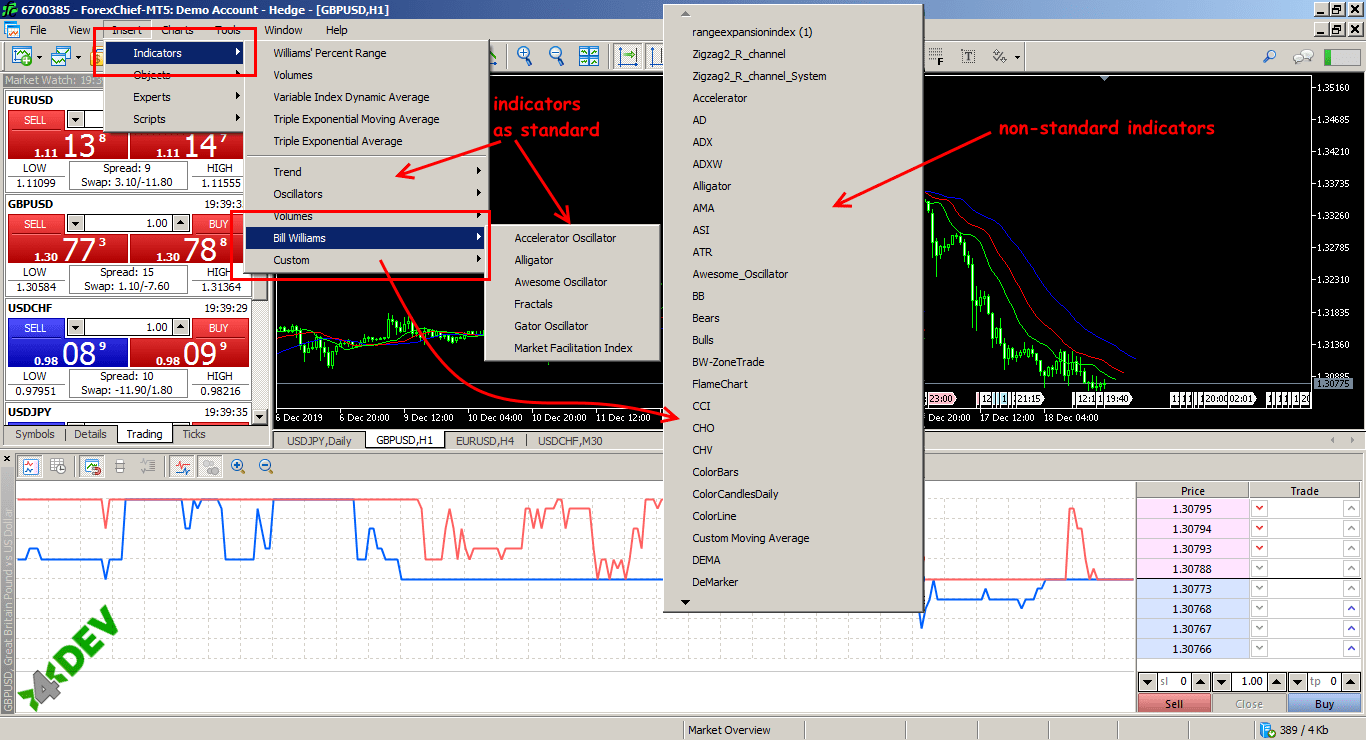Choose FlameChart custom indicator
Viewport: 1366px width, 740px height.
coord(792,384)
